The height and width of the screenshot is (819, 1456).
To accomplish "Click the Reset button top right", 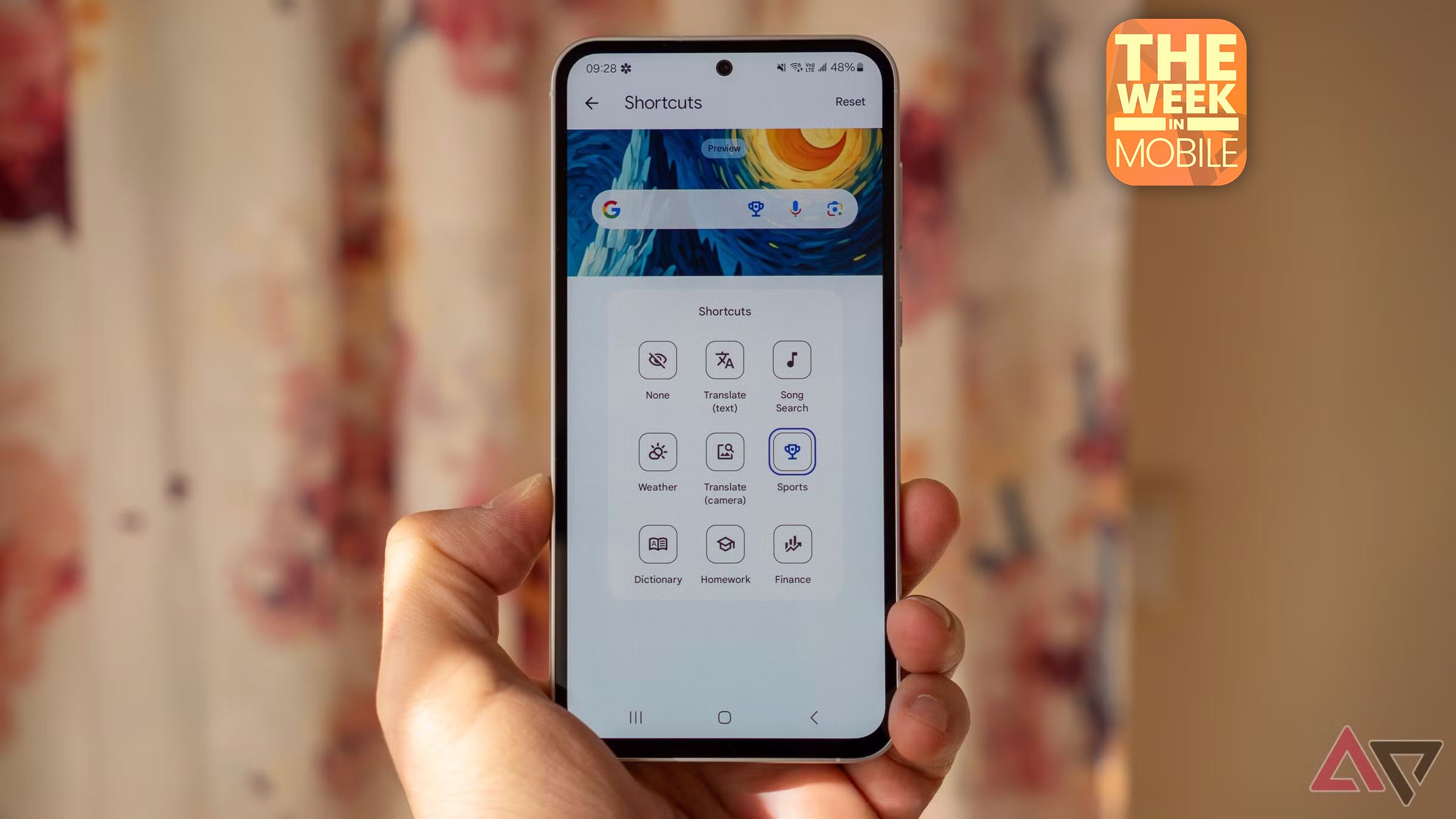I will [x=850, y=101].
